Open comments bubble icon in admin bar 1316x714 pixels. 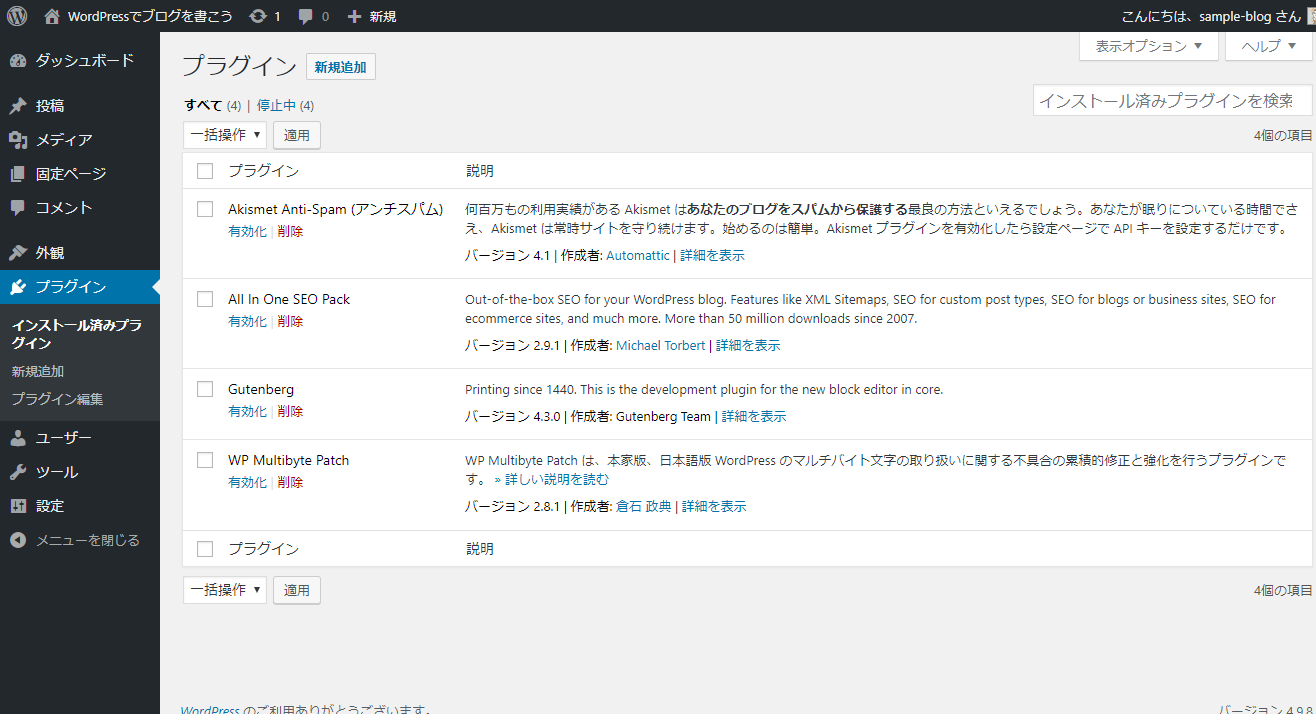[x=306, y=16]
